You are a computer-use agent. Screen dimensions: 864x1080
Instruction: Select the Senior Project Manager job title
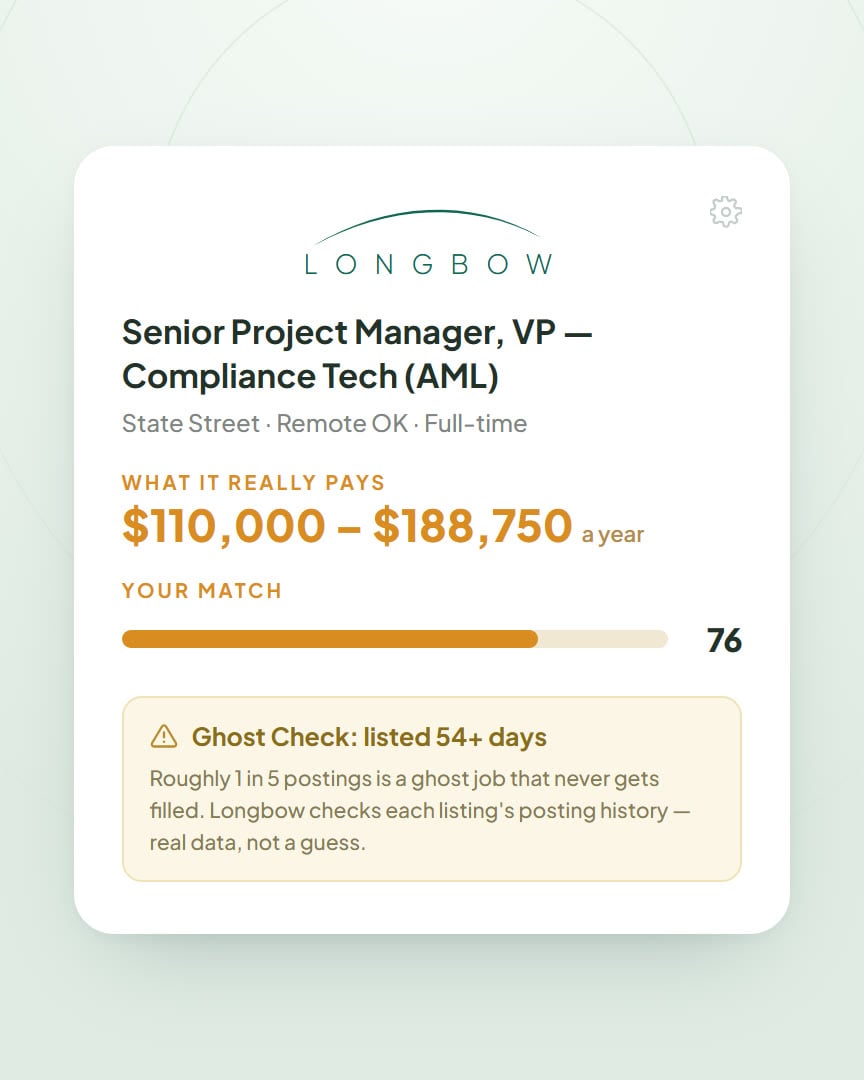coord(357,354)
